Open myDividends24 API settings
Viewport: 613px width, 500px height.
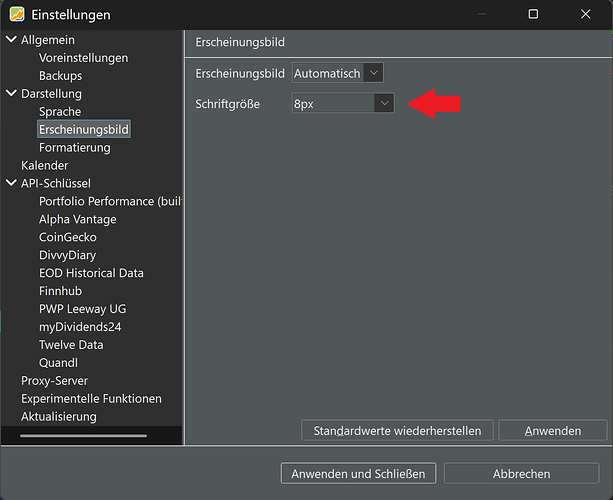(x=80, y=327)
